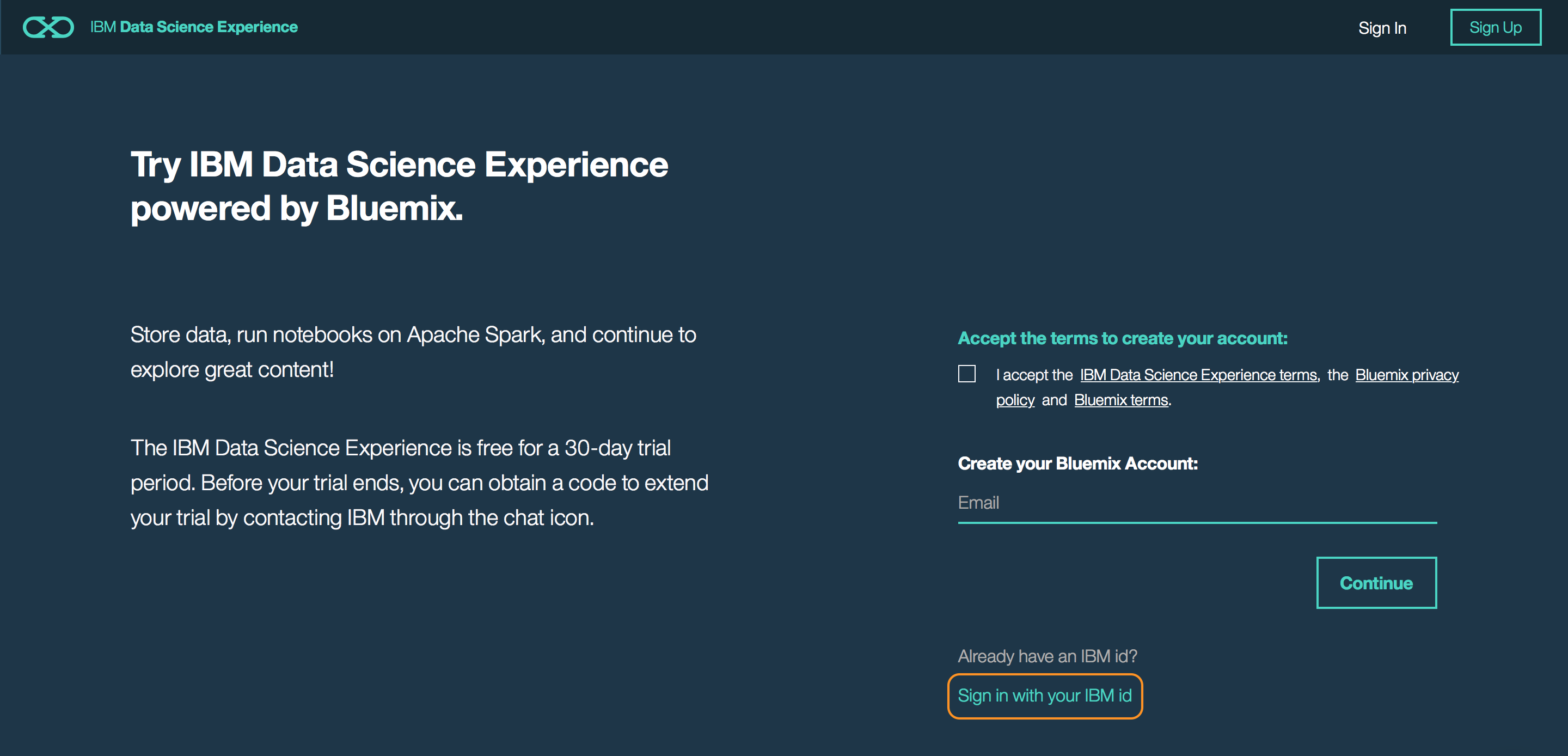Viewport: 1568px width, 756px height.
Task: Click the 'Create your Bluemix Account' label
Action: pos(1077,464)
